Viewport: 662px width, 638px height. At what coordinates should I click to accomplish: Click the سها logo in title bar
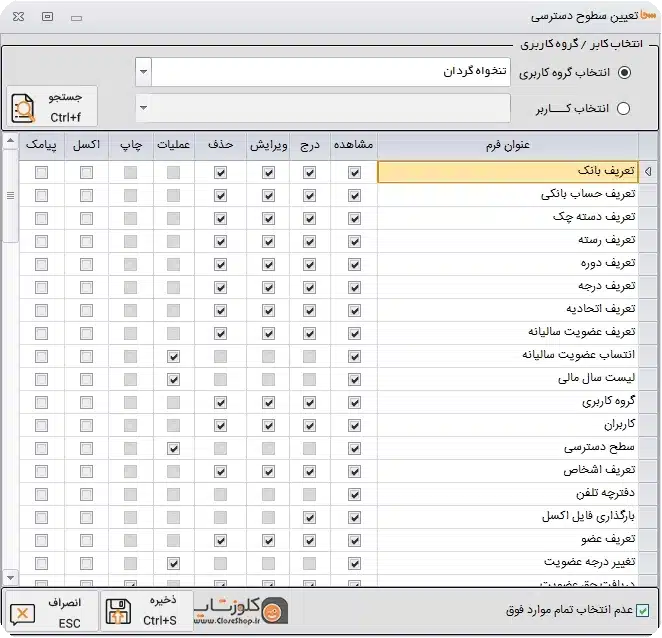click(648, 15)
